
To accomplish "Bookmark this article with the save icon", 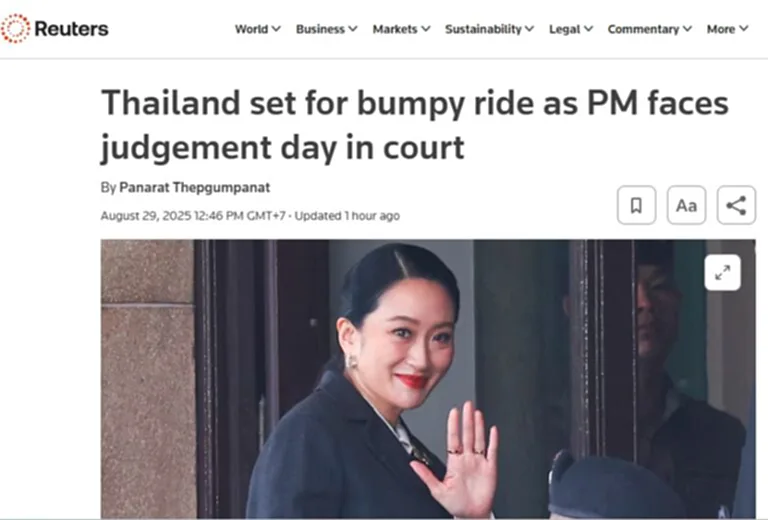I will 636,205.
